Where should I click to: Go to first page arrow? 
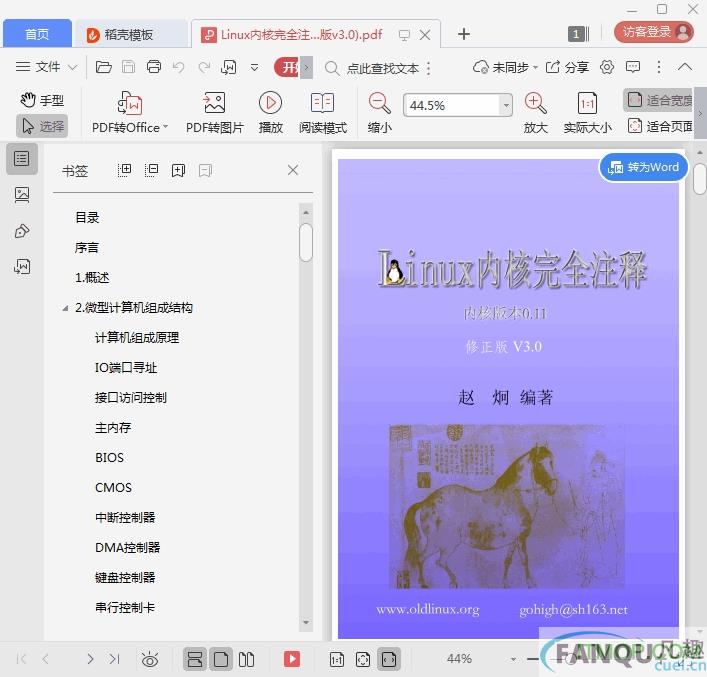click(21, 659)
